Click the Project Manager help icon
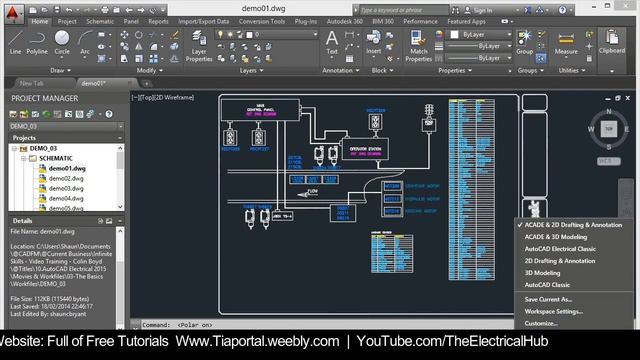This screenshot has height=360, width=640. pos(109,114)
